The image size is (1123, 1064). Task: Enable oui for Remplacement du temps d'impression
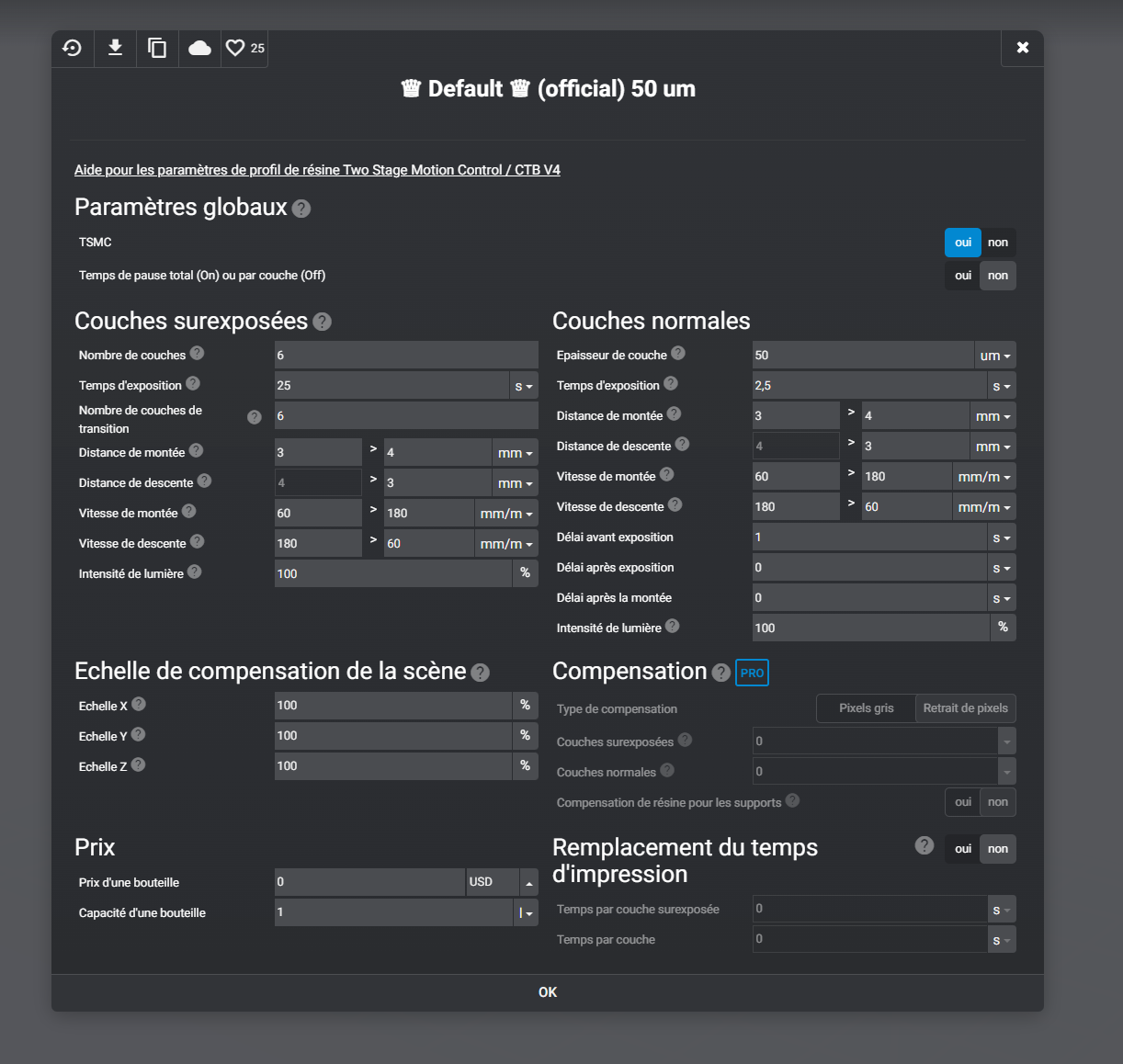[962, 849]
